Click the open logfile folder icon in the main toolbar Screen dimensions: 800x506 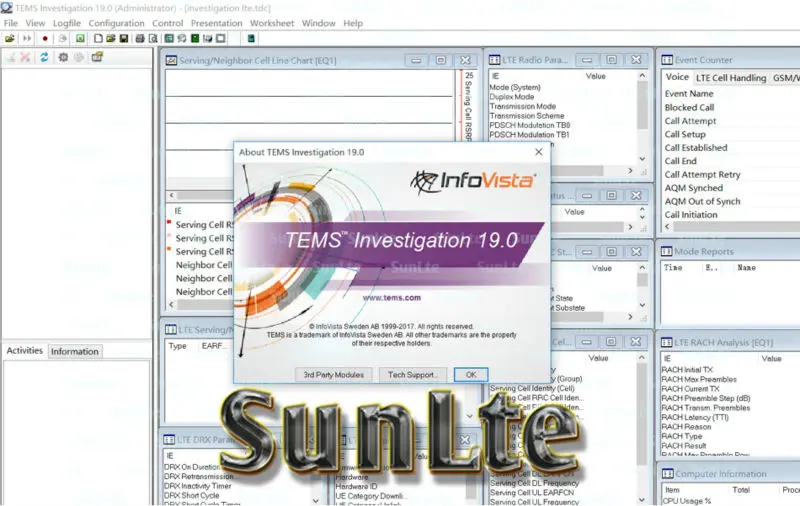(x=10, y=39)
